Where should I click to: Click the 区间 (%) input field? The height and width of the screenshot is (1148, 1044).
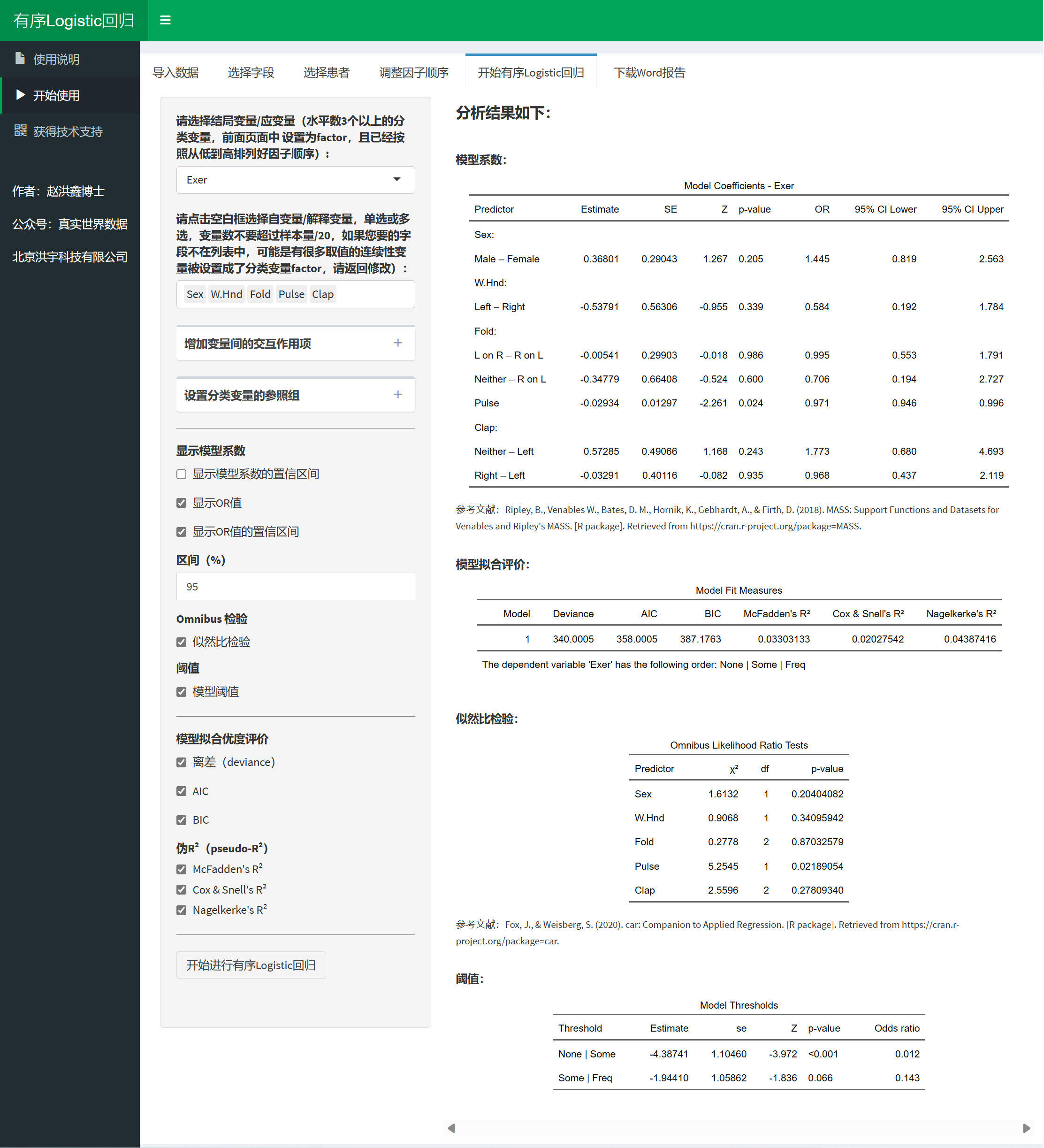click(x=296, y=587)
